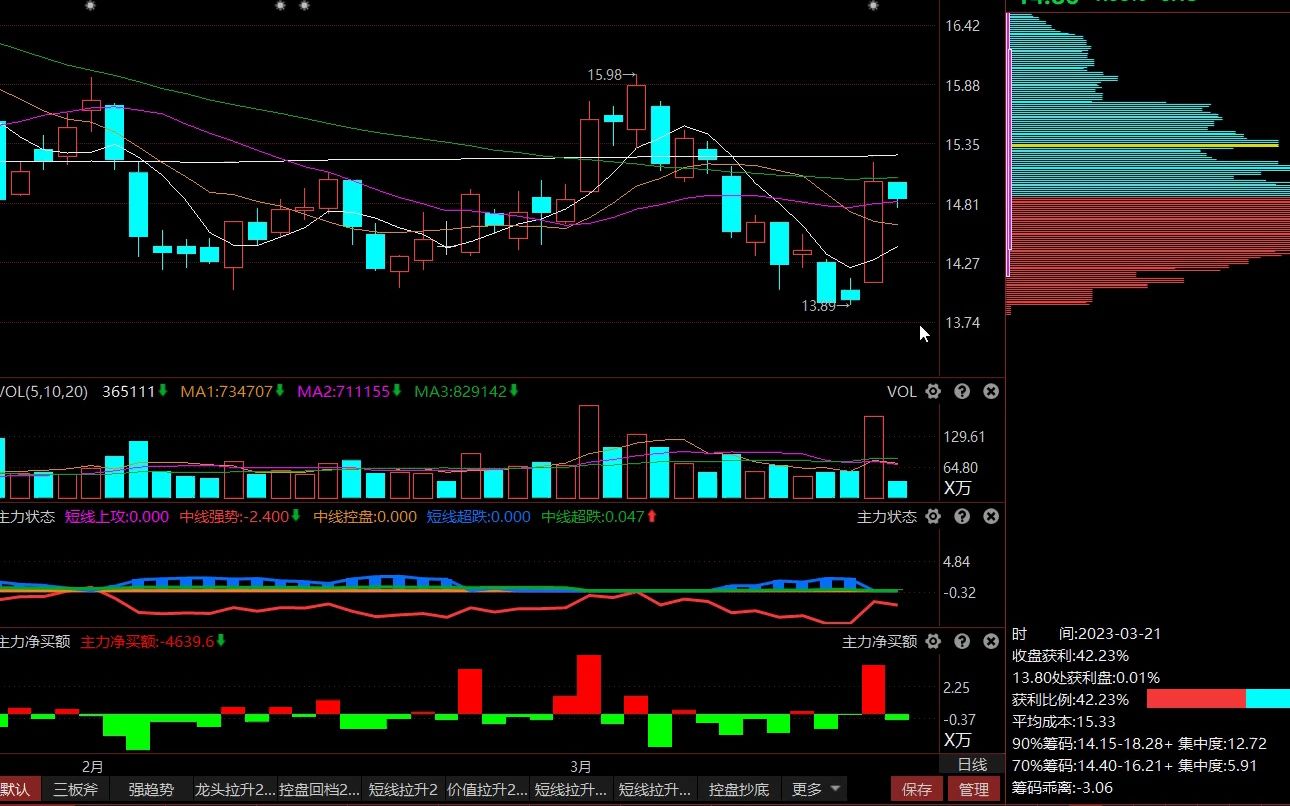
Task: Switch to the 强趋势 template tab
Action: pyautogui.click(x=151, y=789)
